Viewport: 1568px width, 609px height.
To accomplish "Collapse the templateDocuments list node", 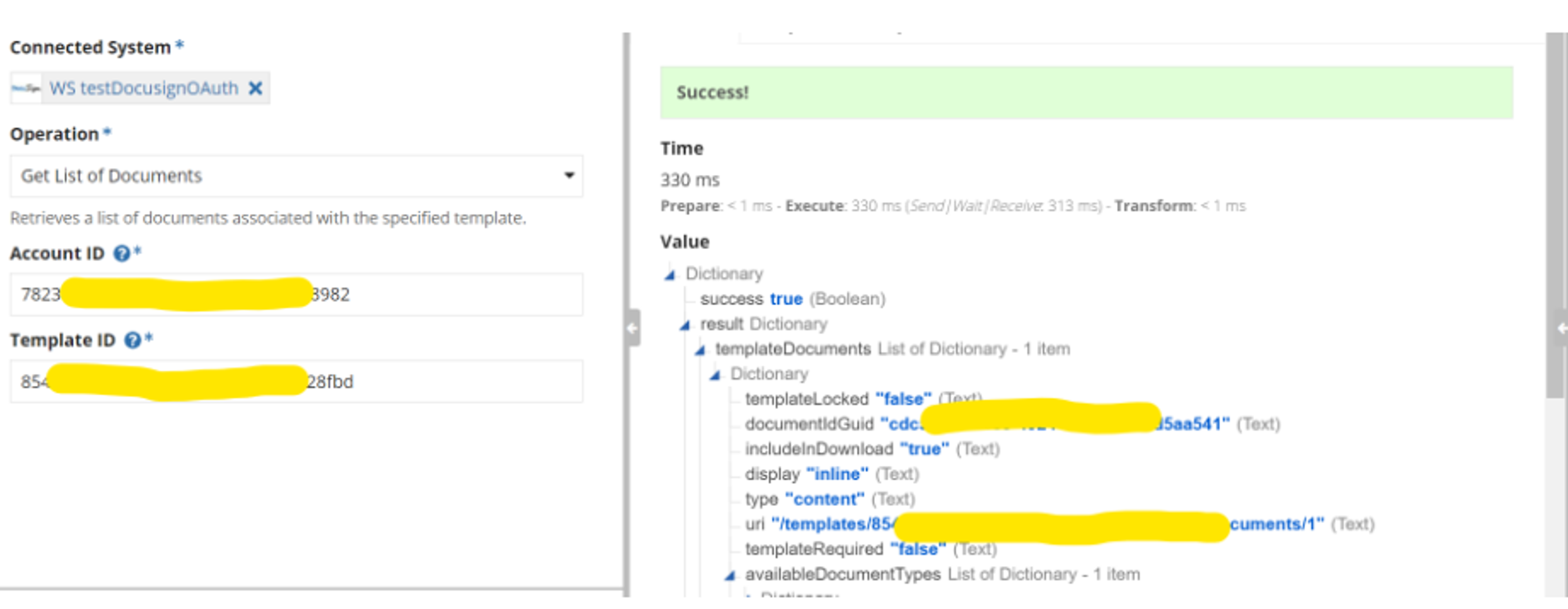I will [700, 350].
